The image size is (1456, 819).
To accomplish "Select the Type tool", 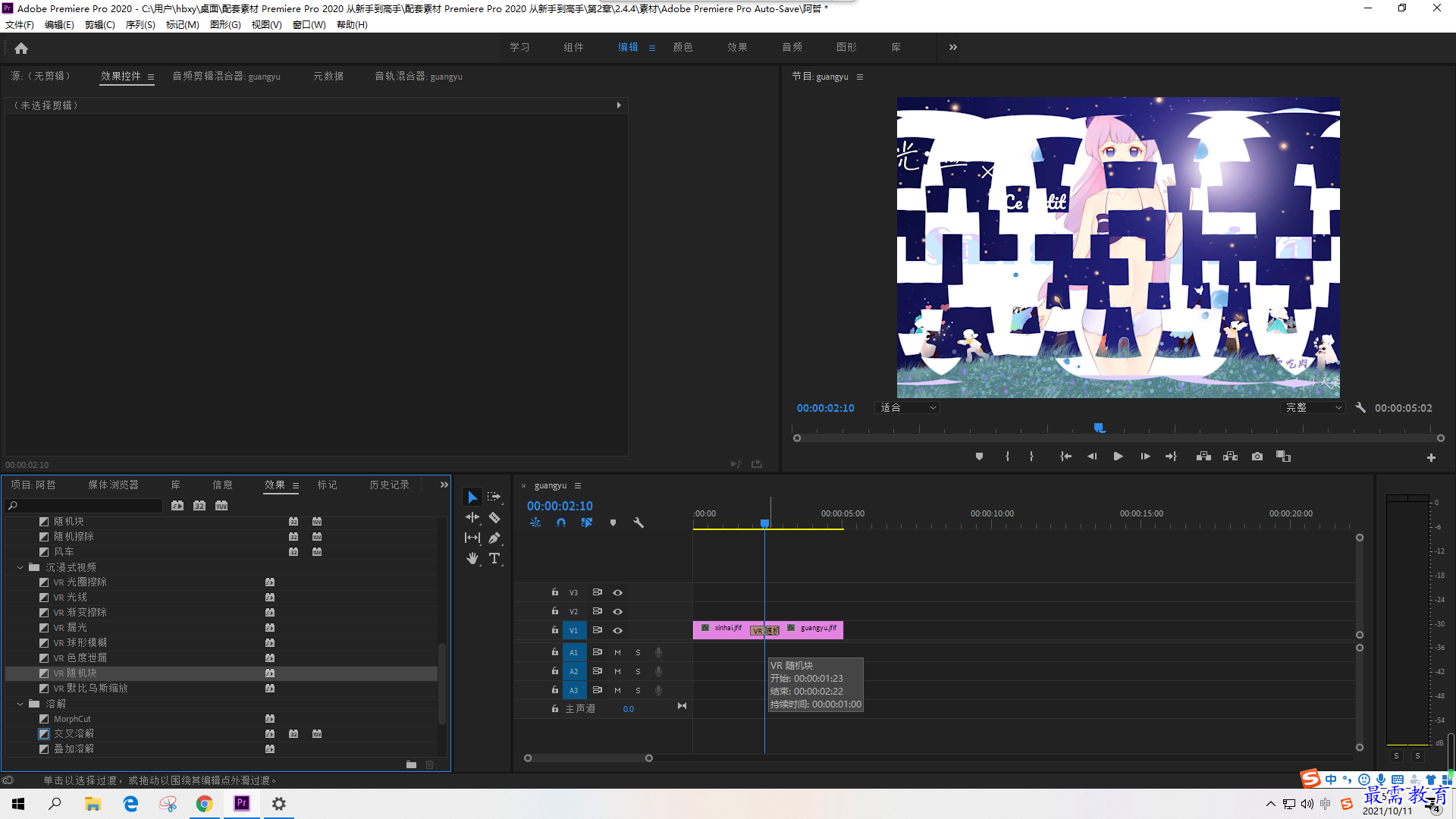I will click(x=494, y=558).
